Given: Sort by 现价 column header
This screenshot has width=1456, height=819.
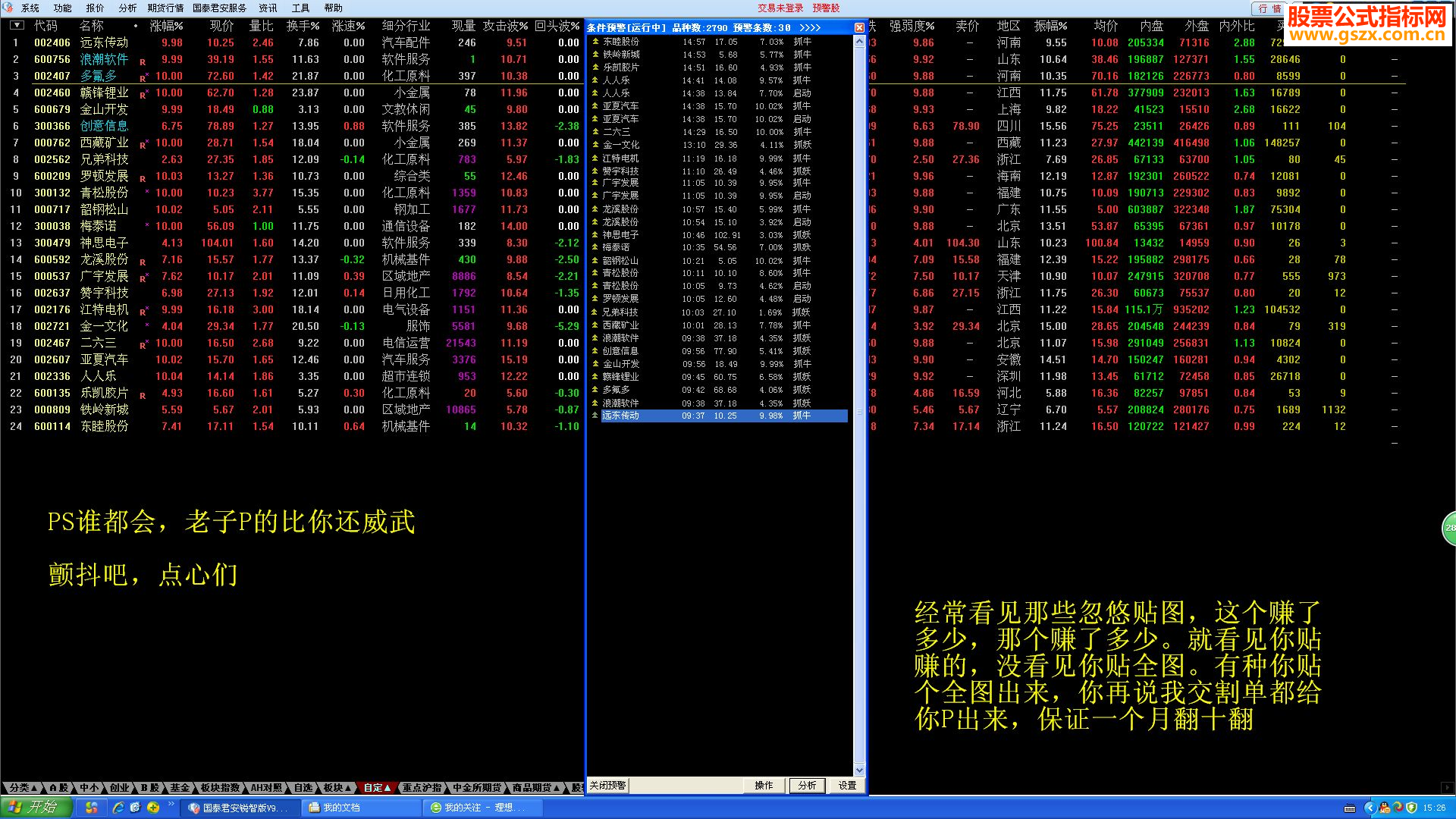Looking at the screenshot, I should tap(221, 26).
